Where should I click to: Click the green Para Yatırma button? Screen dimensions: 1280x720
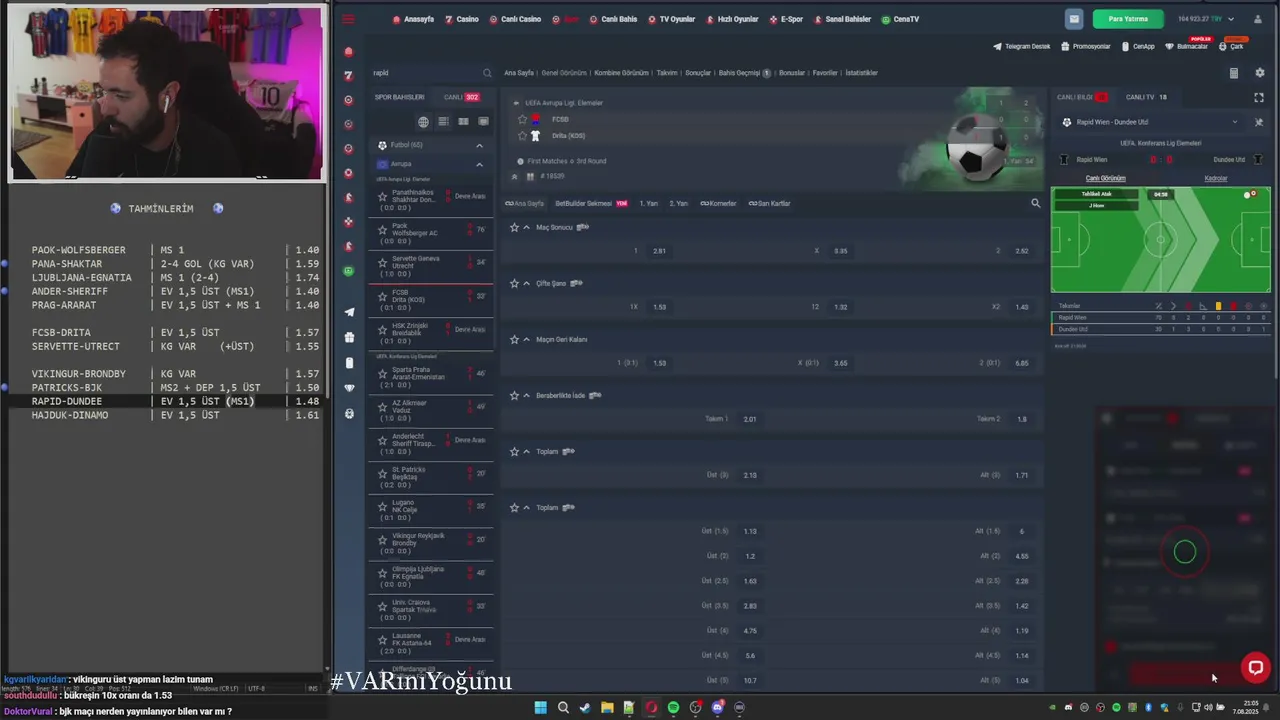1128,19
